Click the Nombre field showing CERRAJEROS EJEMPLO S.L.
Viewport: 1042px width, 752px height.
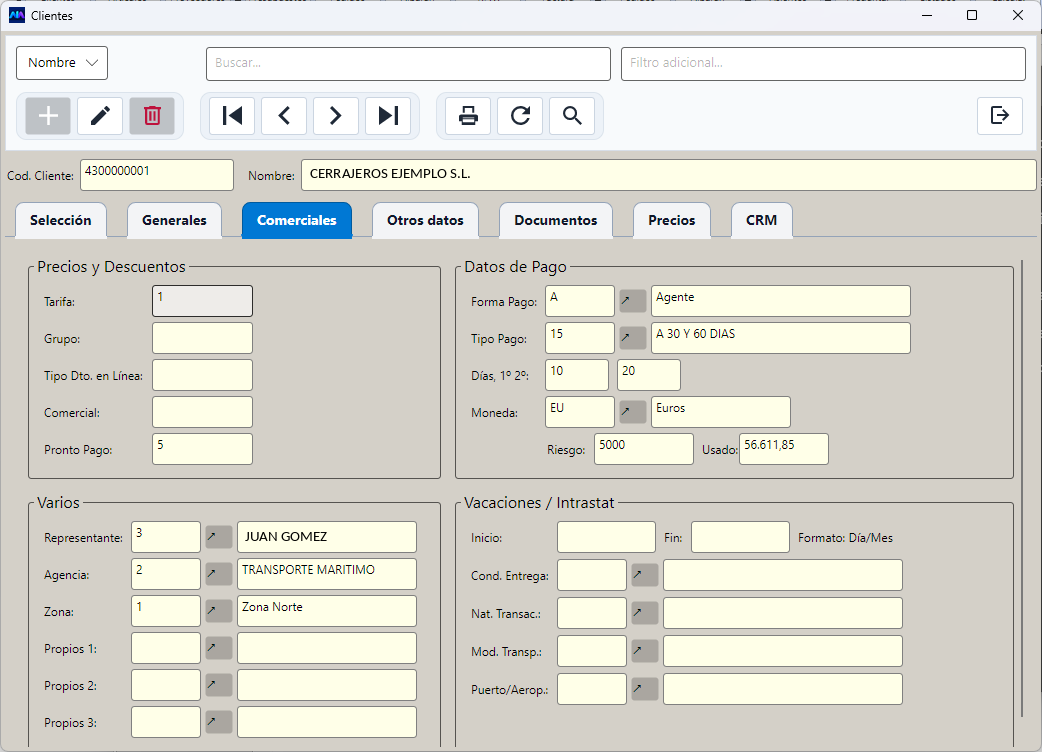point(669,175)
